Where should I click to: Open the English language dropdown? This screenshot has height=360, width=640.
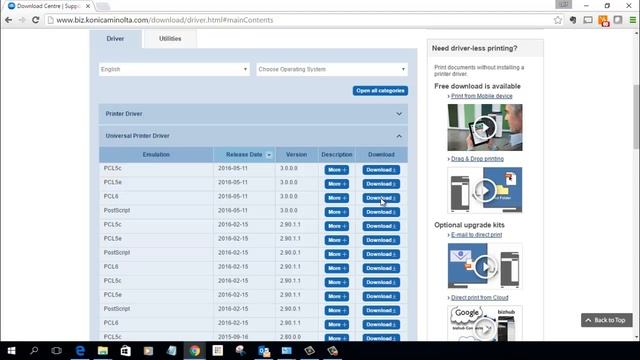click(x=174, y=69)
